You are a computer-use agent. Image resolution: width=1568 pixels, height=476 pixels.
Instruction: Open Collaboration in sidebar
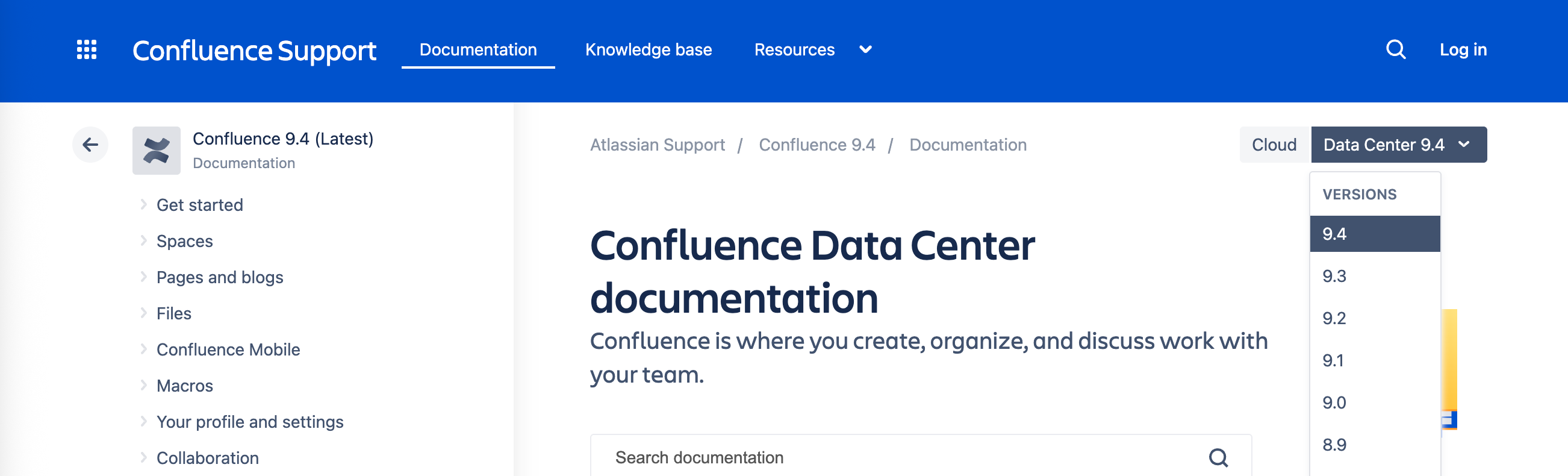point(208,458)
